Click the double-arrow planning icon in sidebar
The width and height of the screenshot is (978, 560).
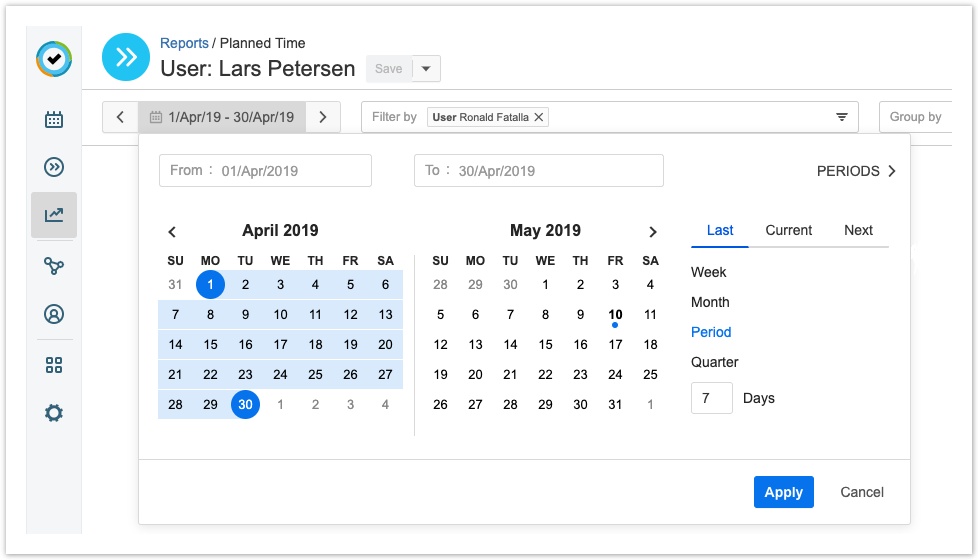54,167
